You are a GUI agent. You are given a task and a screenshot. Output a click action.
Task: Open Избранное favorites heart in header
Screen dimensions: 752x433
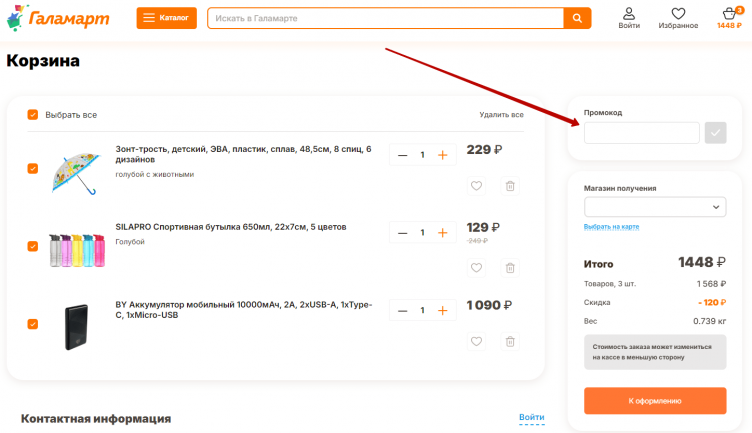click(678, 14)
